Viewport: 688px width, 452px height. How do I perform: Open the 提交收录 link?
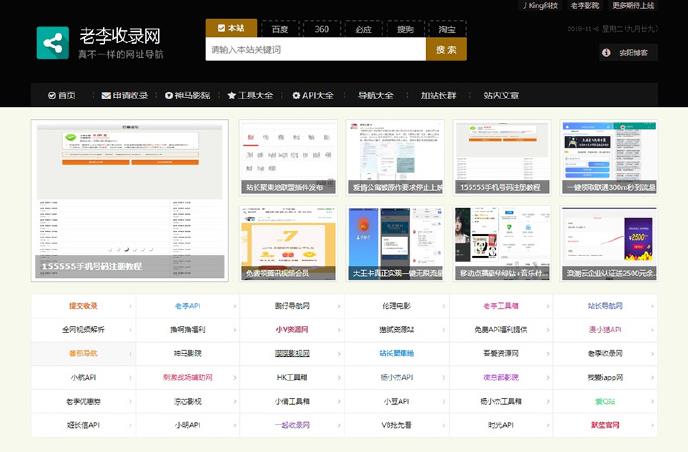coord(83,306)
